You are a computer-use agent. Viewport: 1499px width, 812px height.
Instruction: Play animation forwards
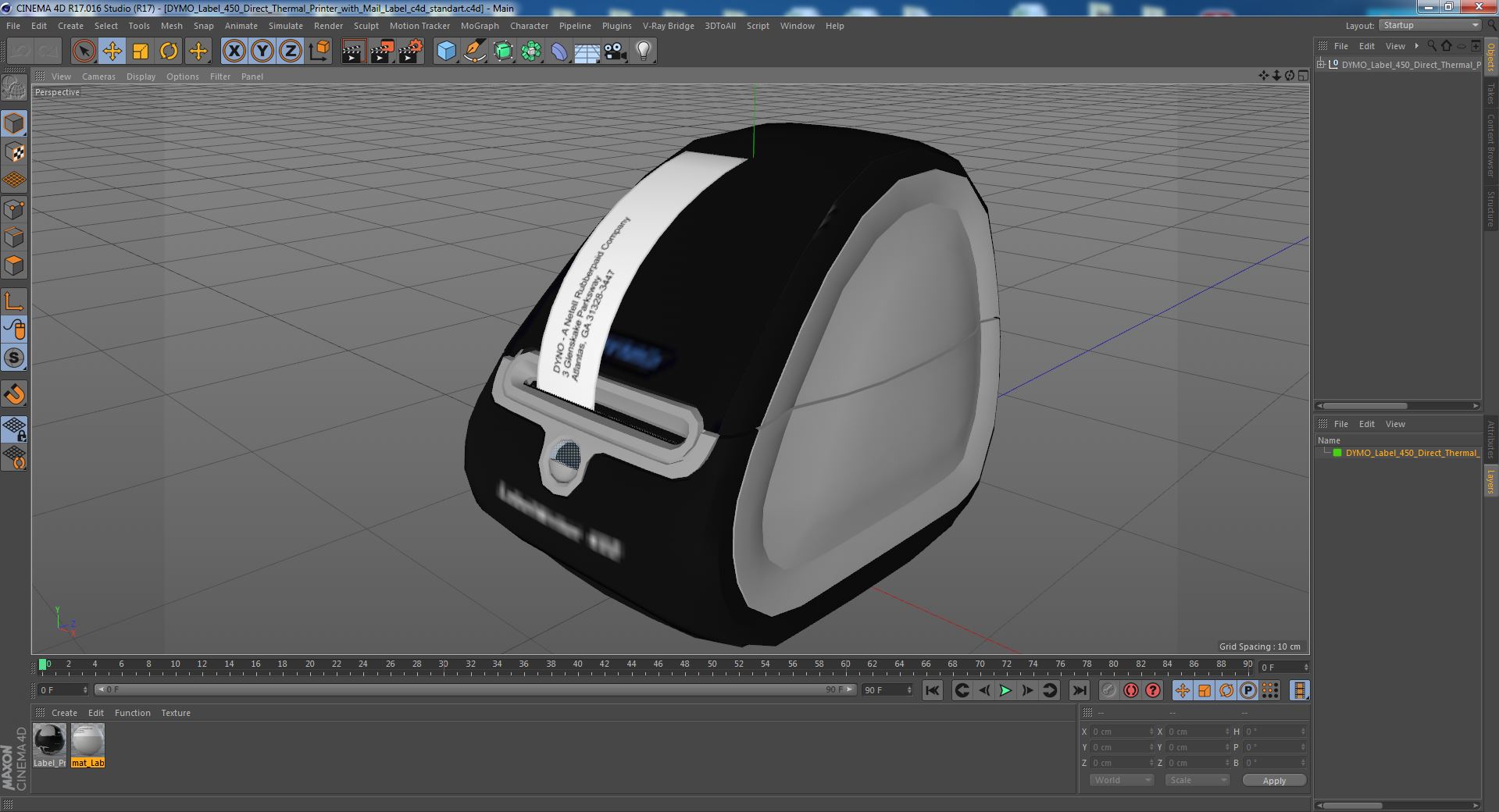[1005, 690]
